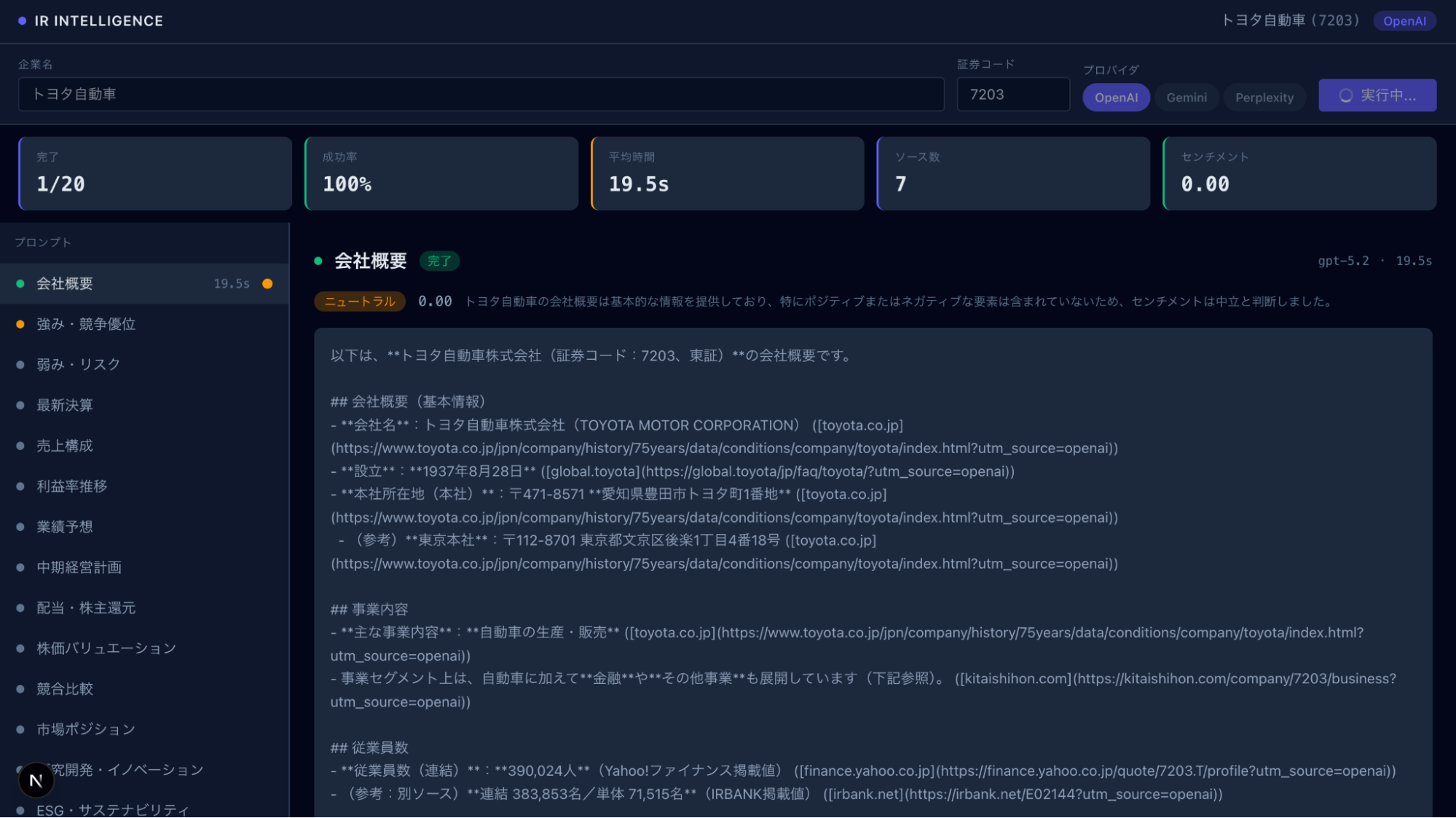Click the spinner icon inside the 実行中 button
The width and height of the screenshot is (1456, 818).
[x=1346, y=95]
